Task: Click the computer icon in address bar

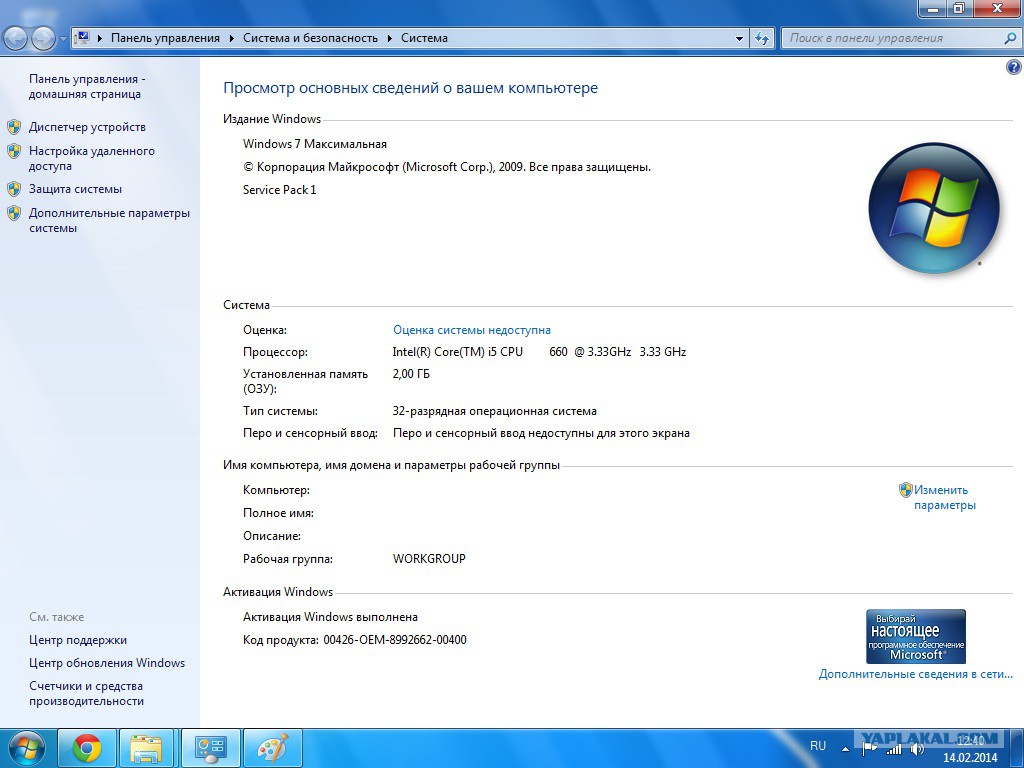Action: pos(82,38)
